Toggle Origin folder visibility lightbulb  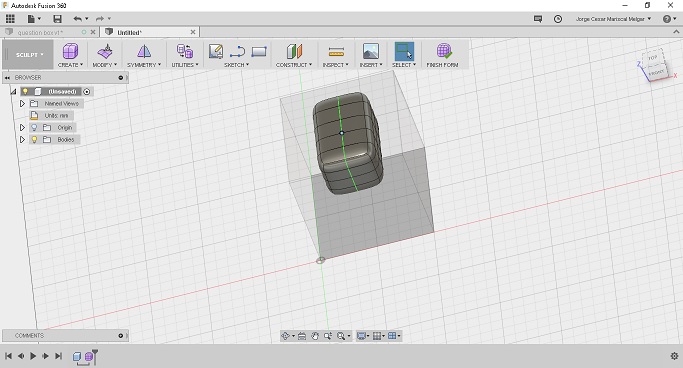pyautogui.click(x=34, y=128)
